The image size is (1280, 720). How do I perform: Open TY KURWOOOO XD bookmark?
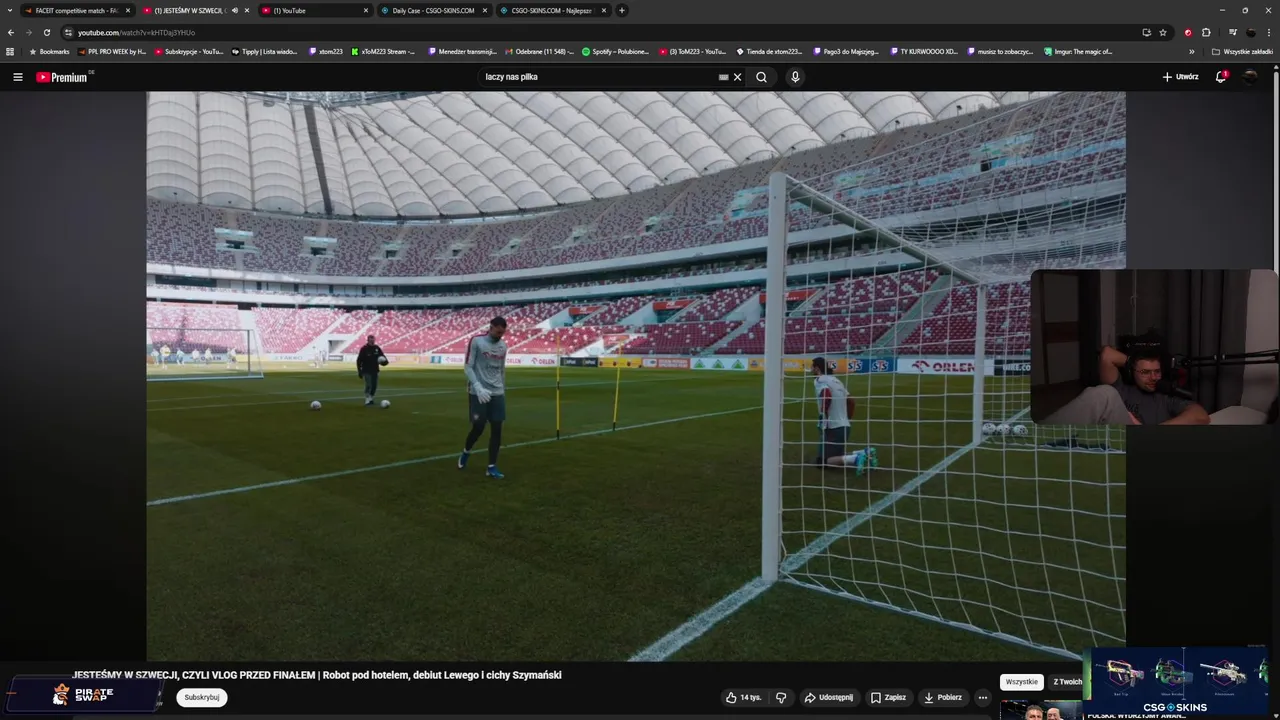pyautogui.click(x=923, y=51)
